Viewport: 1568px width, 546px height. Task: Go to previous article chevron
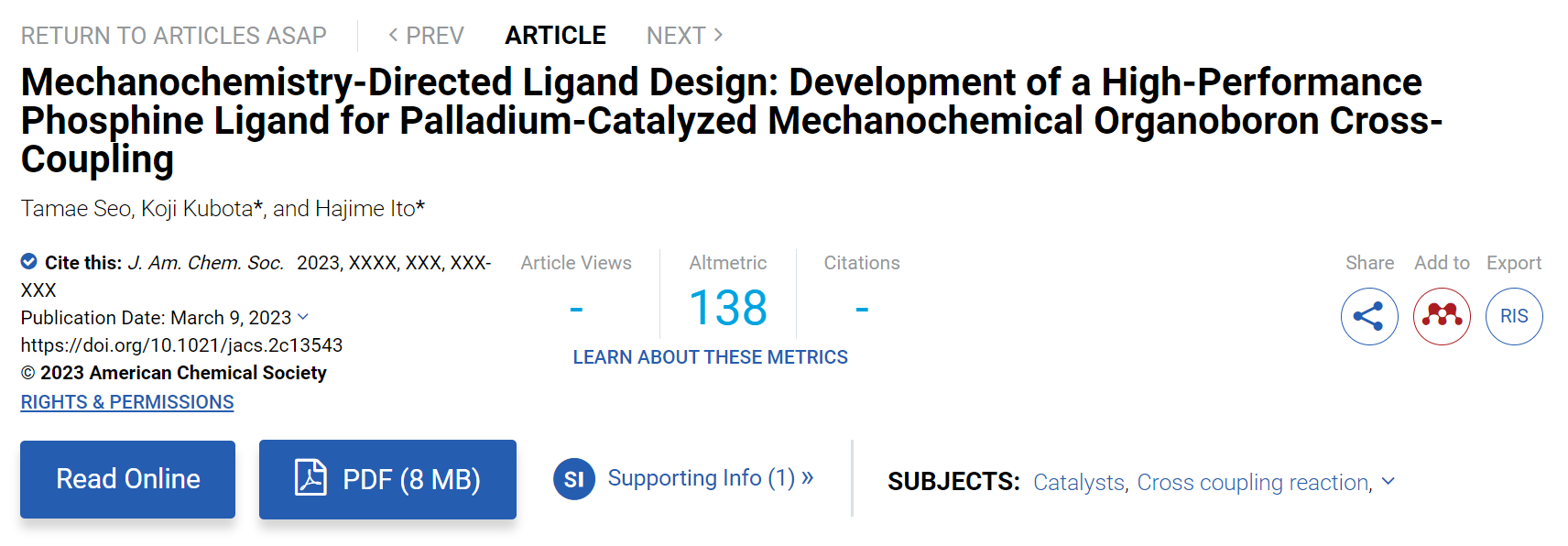(x=394, y=35)
